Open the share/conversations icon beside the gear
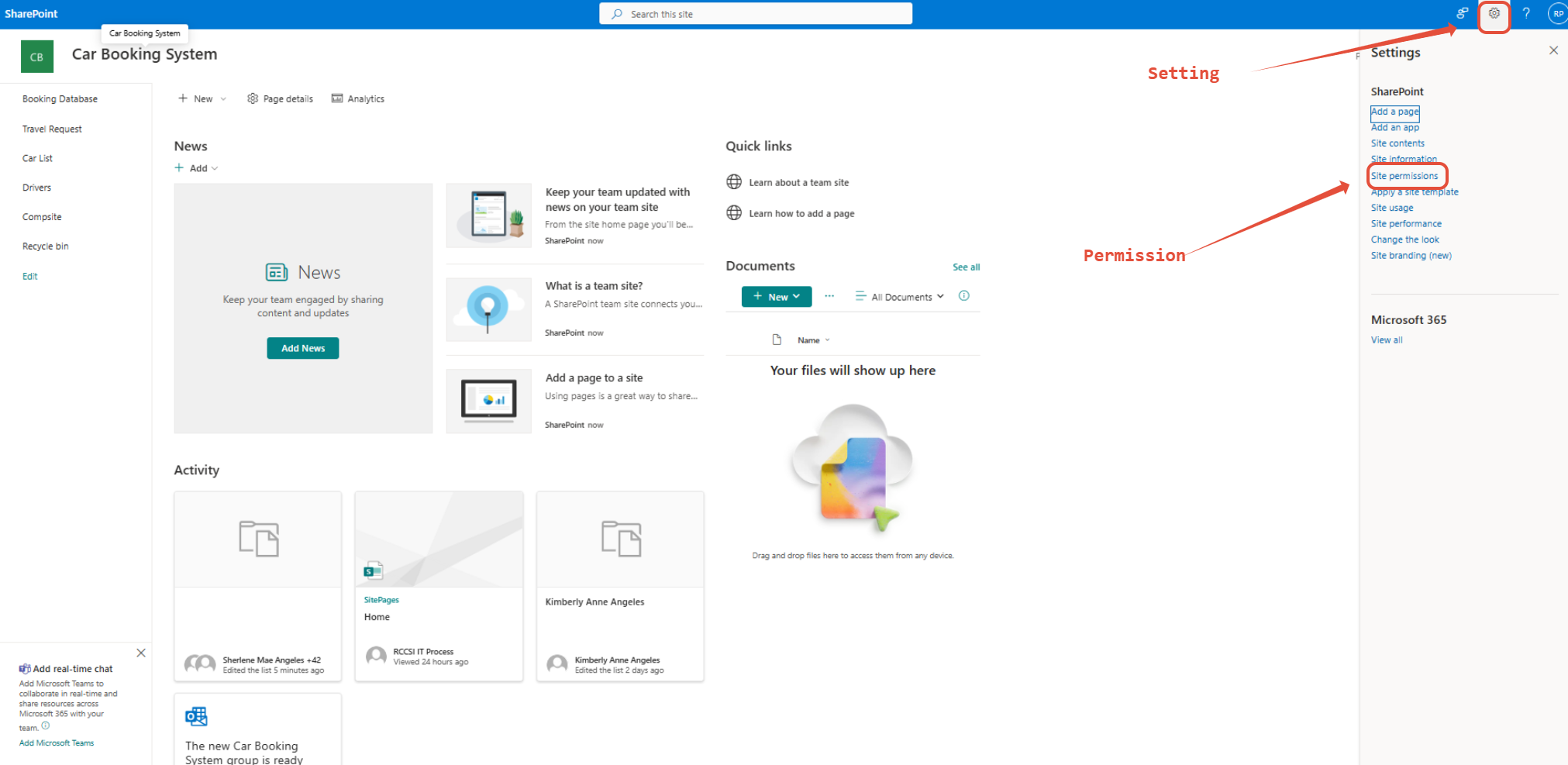This screenshot has width=1568, height=765. click(1462, 13)
